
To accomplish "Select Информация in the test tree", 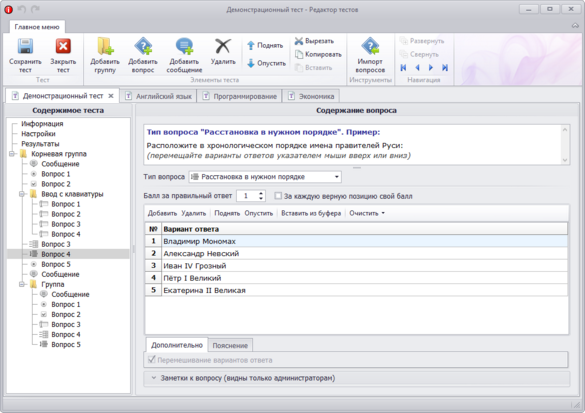I will (42, 123).
